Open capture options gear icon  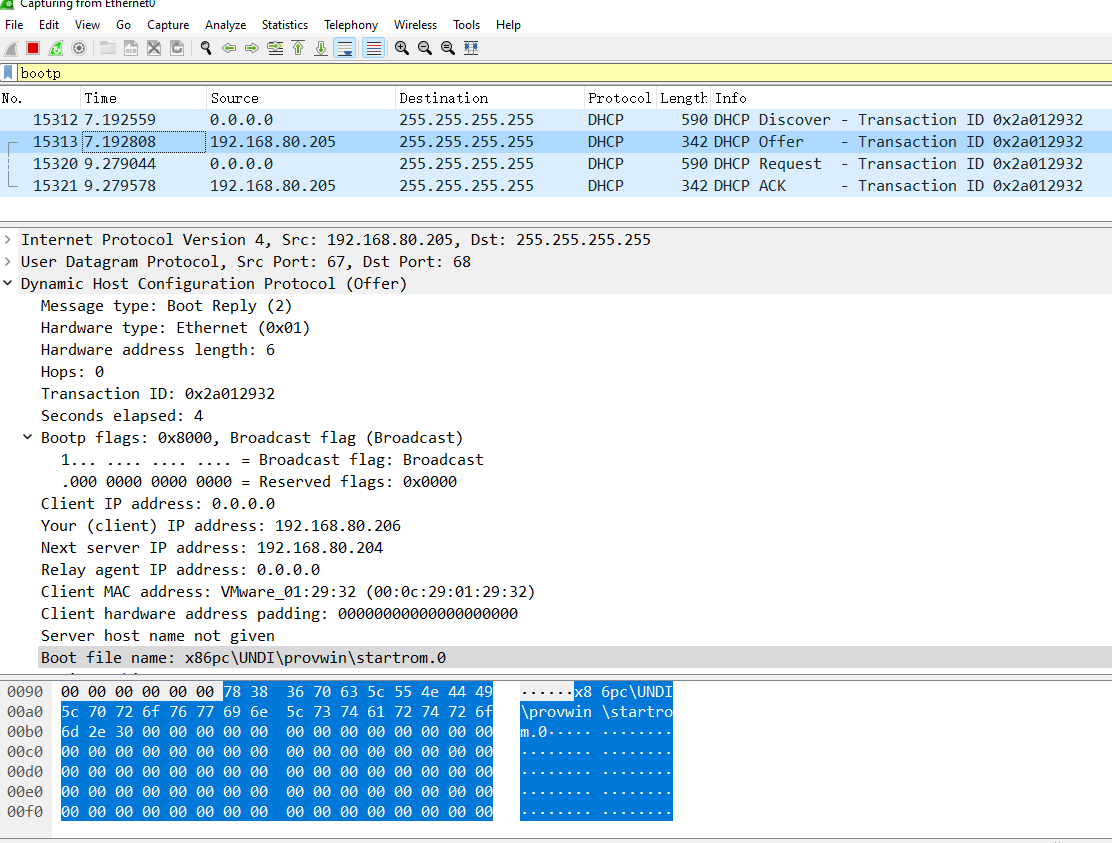(x=79, y=48)
